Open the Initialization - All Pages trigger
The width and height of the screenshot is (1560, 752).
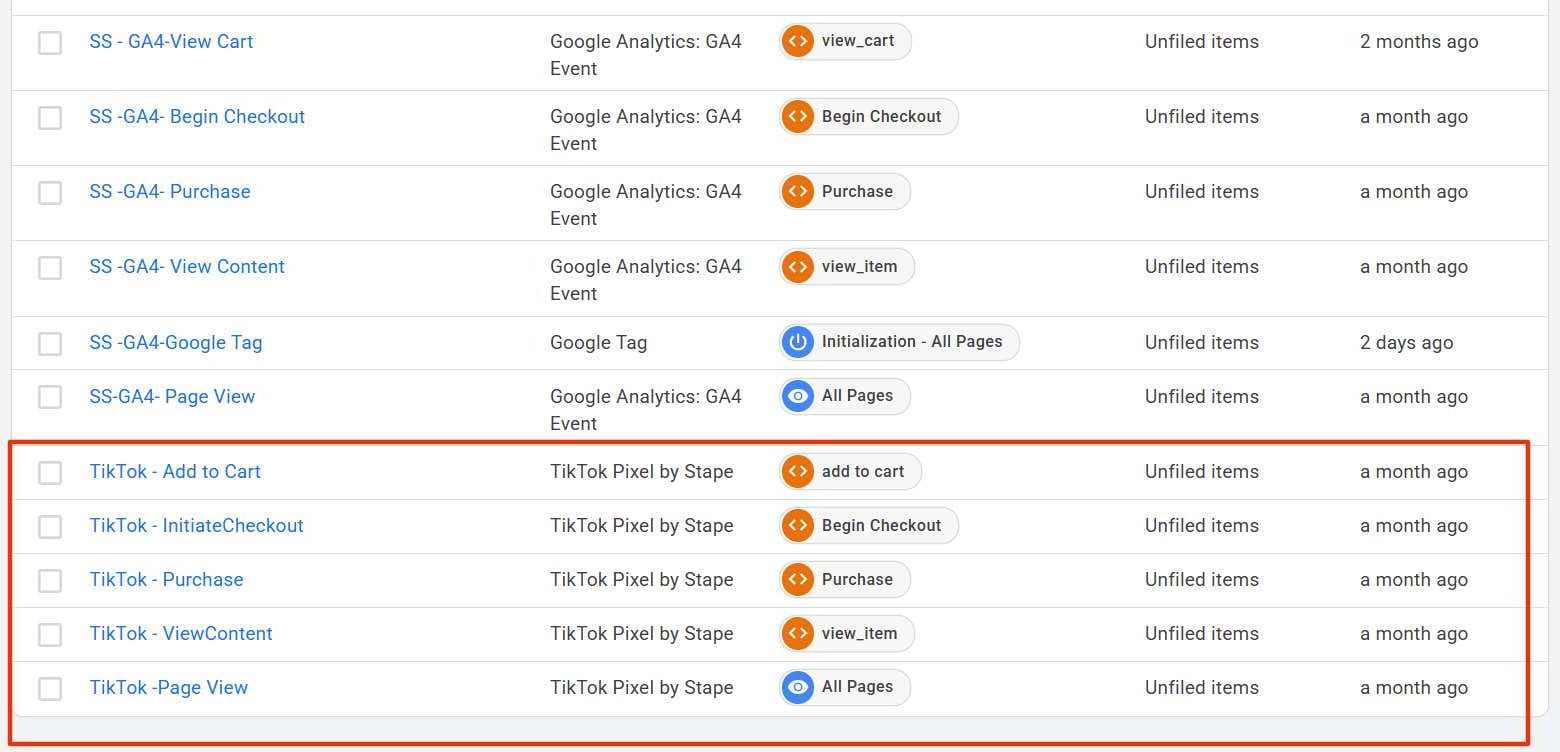(x=899, y=342)
